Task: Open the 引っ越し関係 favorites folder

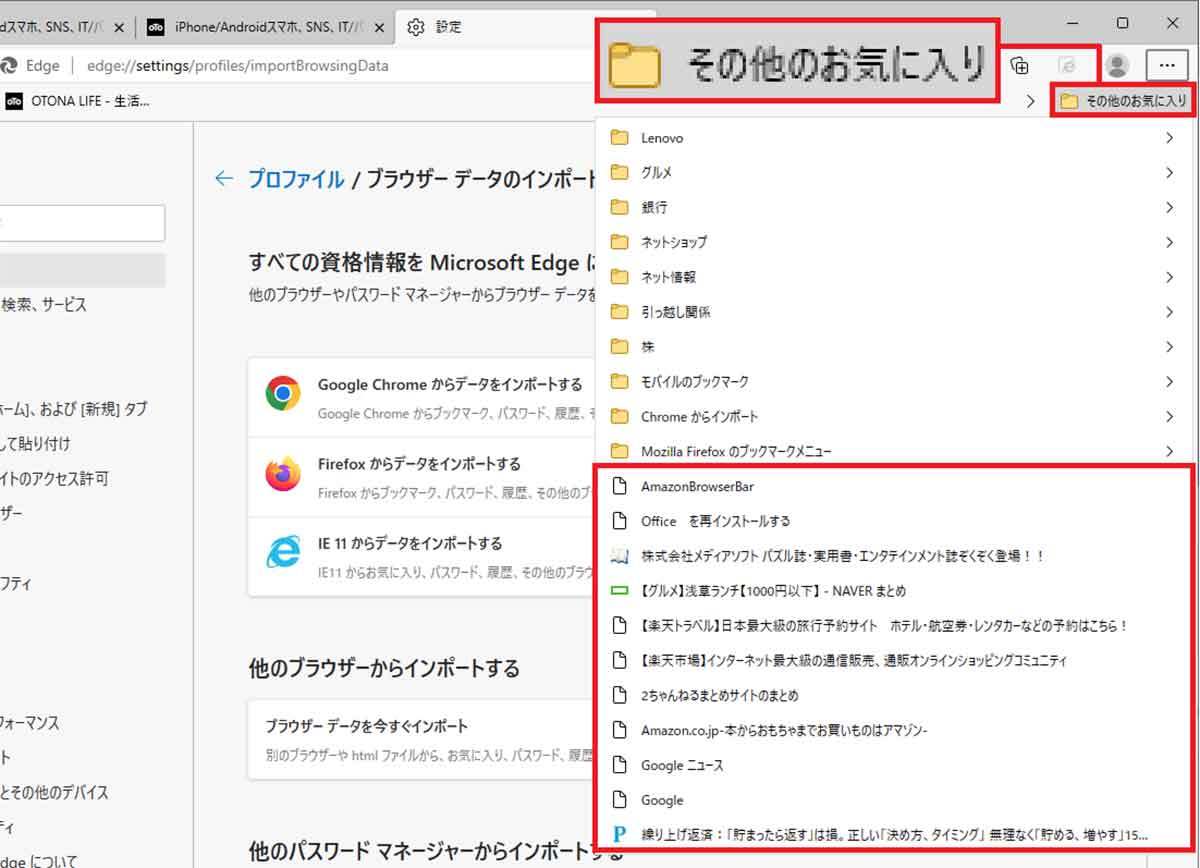Action: tap(895, 312)
